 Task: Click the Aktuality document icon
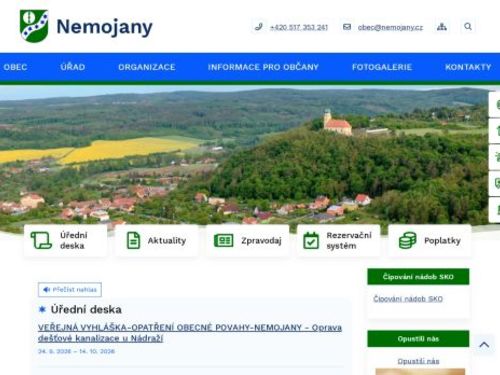(133, 240)
